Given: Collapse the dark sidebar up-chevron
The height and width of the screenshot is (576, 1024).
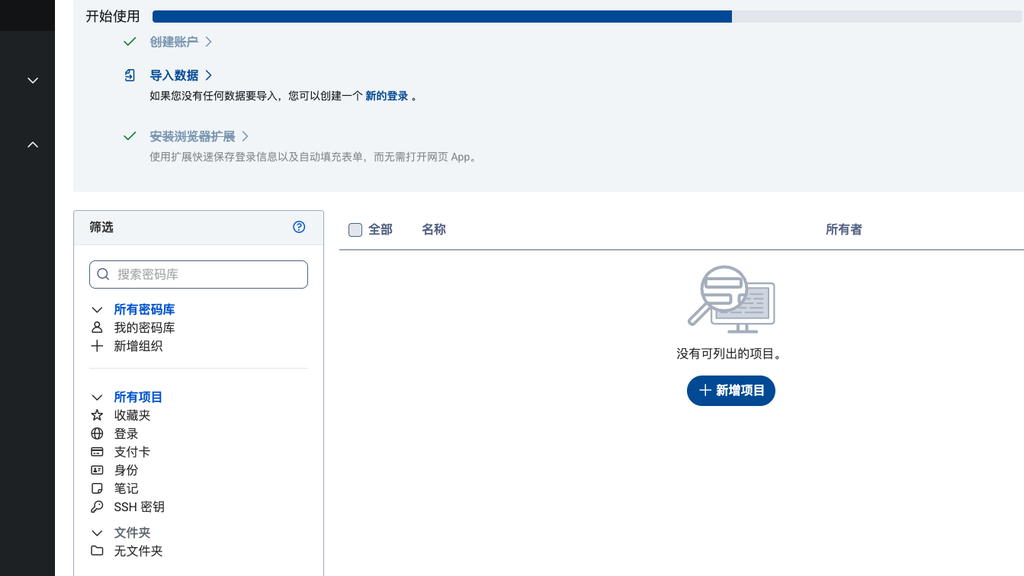Looking at the screenshot, I should pyautogui.click(x=33, y=144).
